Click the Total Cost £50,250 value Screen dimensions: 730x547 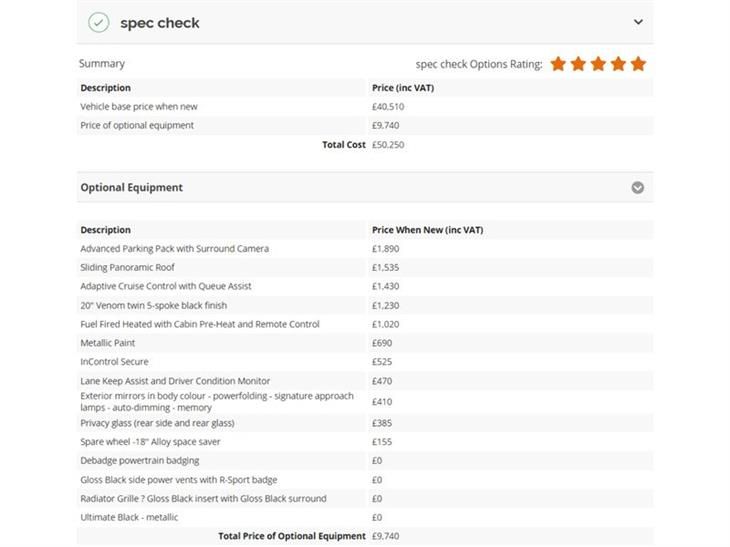(388, 145)
